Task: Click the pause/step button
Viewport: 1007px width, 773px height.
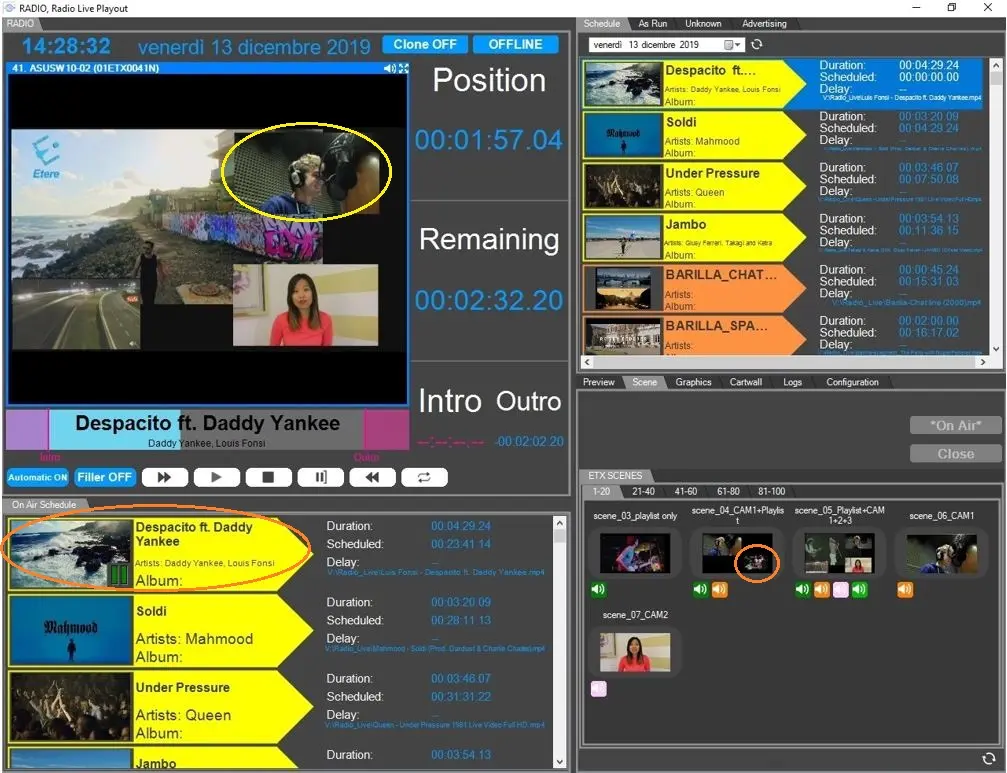Action: pos(320,478)
